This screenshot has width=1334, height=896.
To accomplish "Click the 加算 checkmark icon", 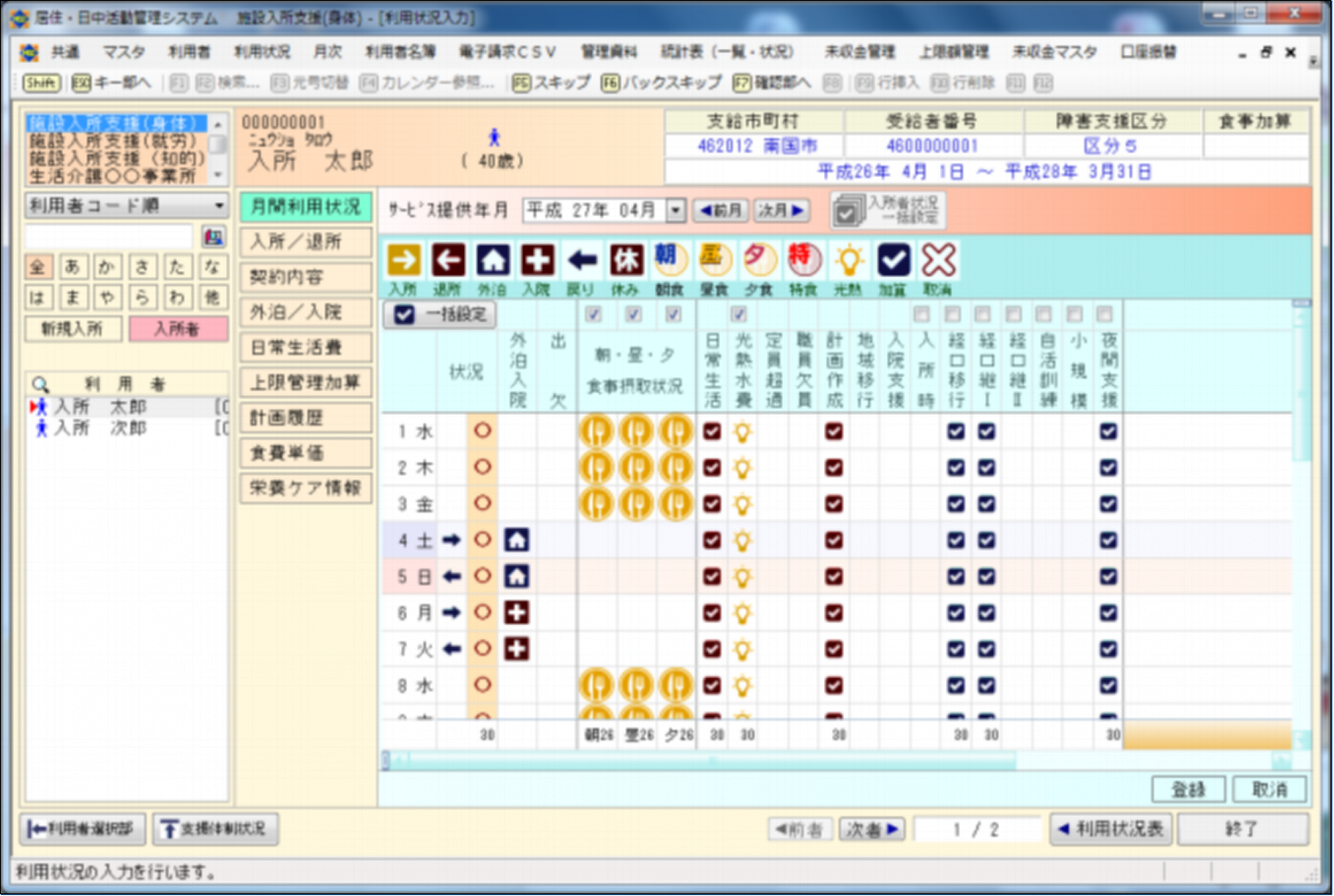I will 894,260.
